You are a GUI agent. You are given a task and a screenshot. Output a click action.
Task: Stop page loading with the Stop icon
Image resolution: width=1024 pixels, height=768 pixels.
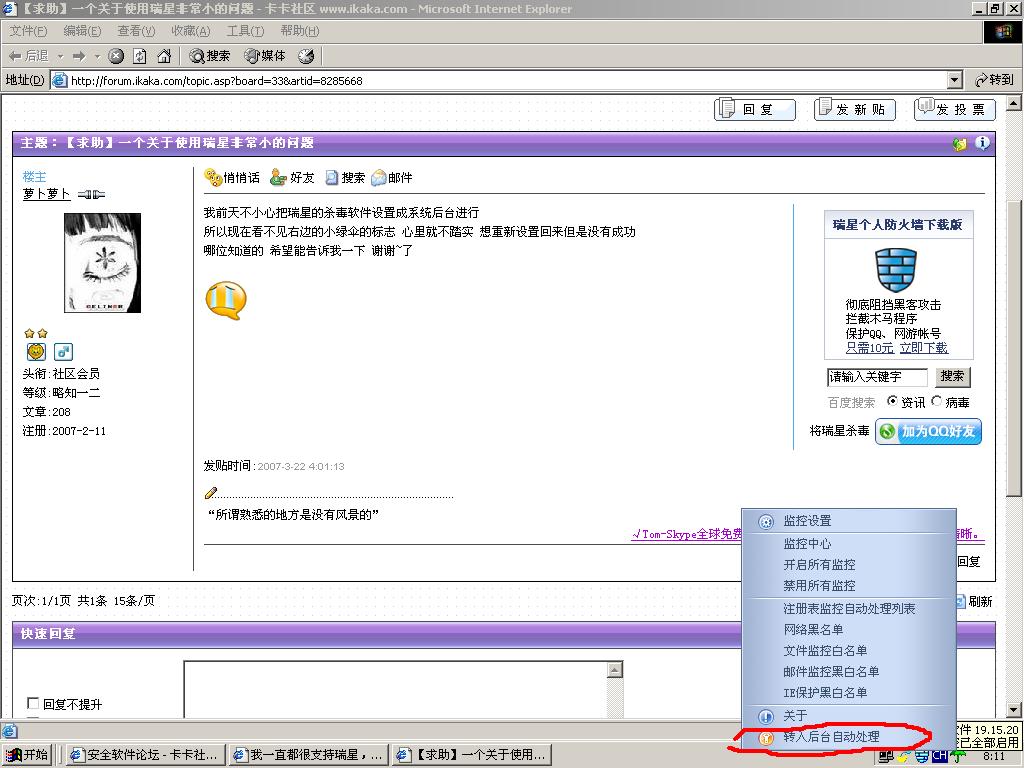tap(116, 56)
